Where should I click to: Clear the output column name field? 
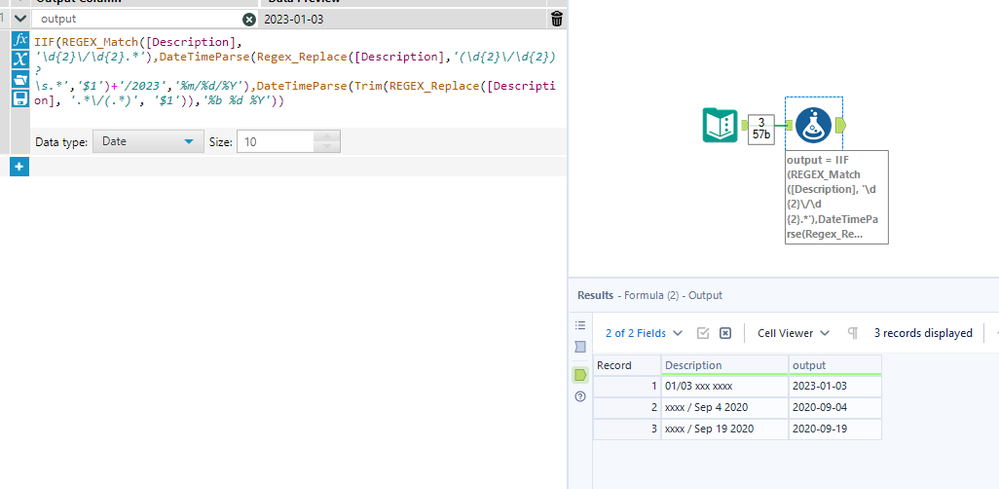[x=249, y=19]
